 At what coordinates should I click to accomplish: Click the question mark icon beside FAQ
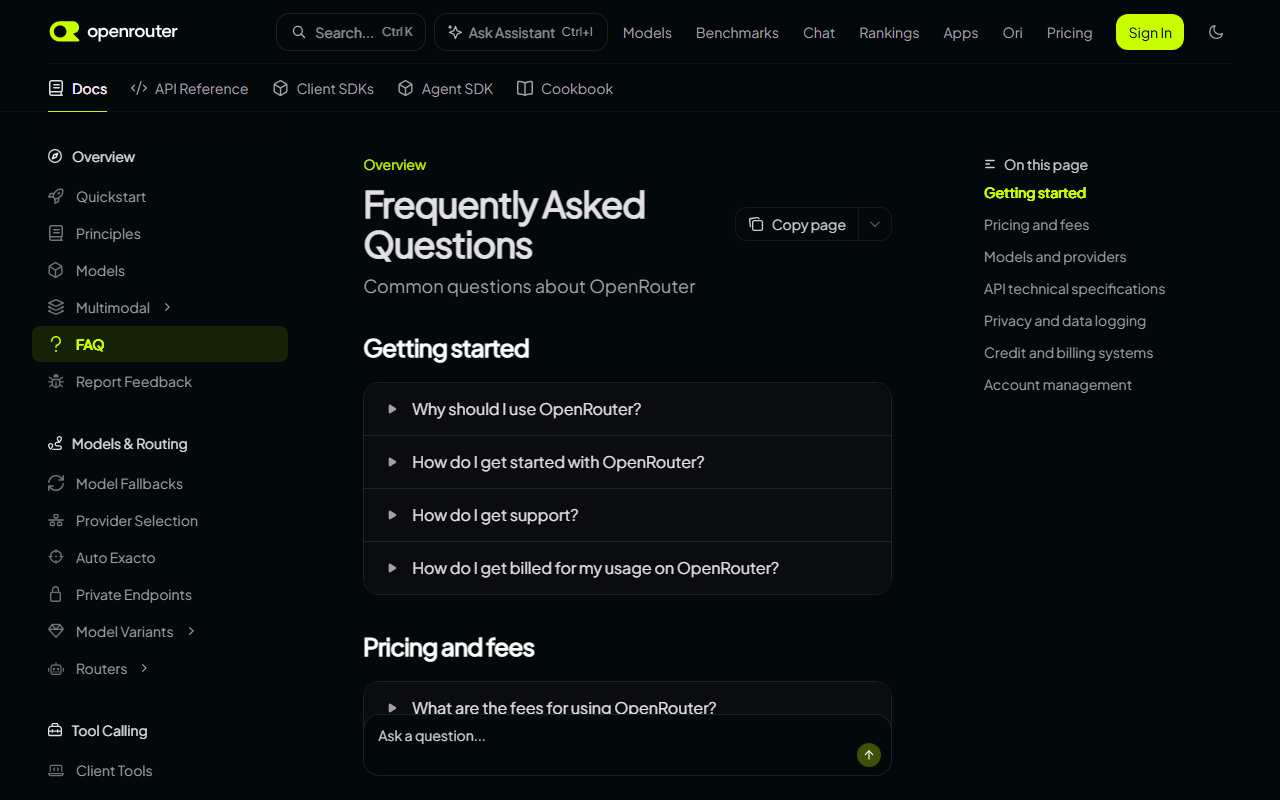tap(56, 345)
